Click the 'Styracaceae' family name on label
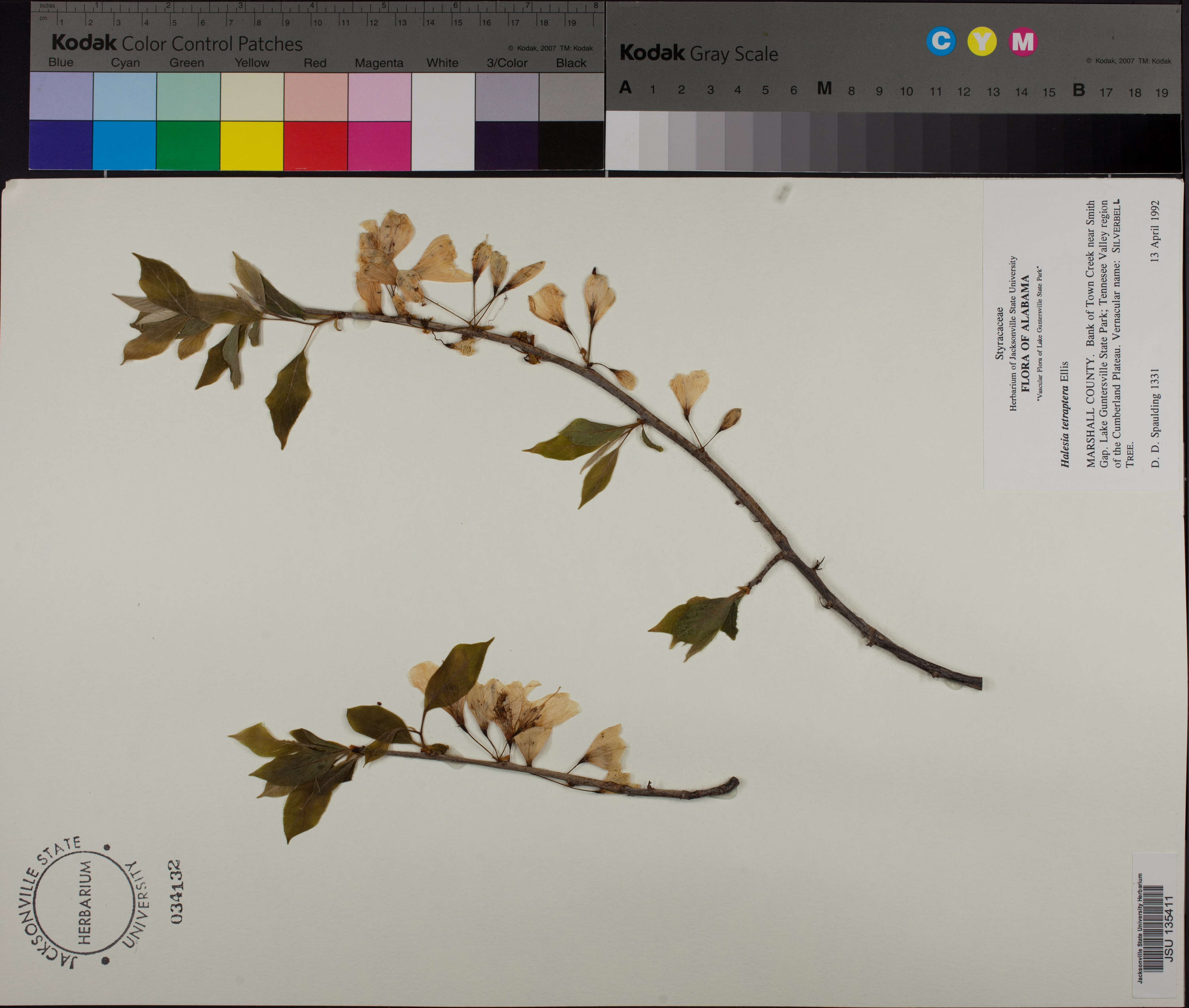The width and height of the screenshot is (1189, 1008). coord(999,334)
